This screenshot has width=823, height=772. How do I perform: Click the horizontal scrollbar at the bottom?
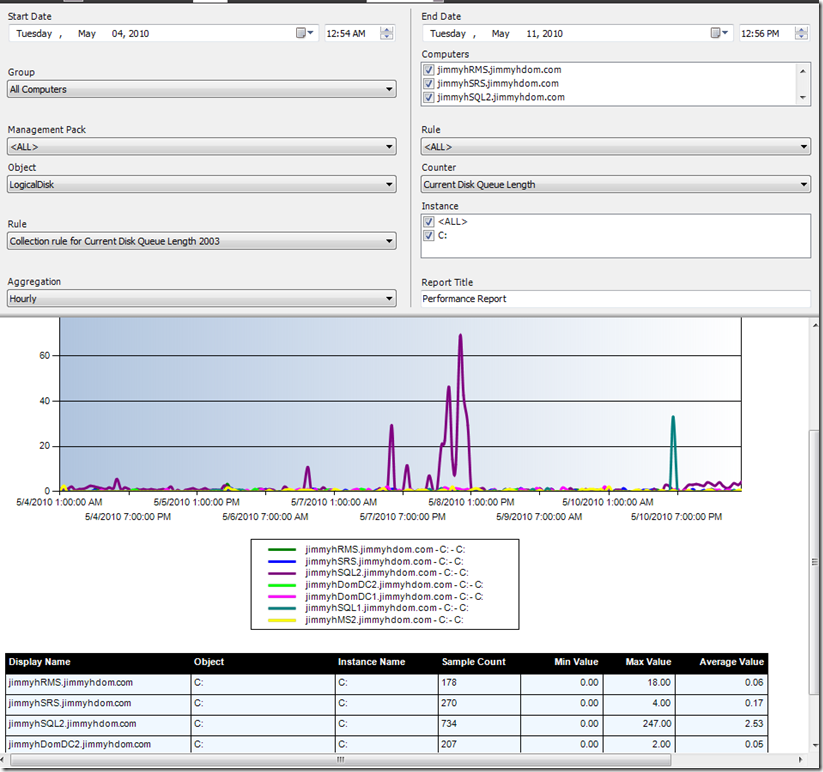[340, 760]
